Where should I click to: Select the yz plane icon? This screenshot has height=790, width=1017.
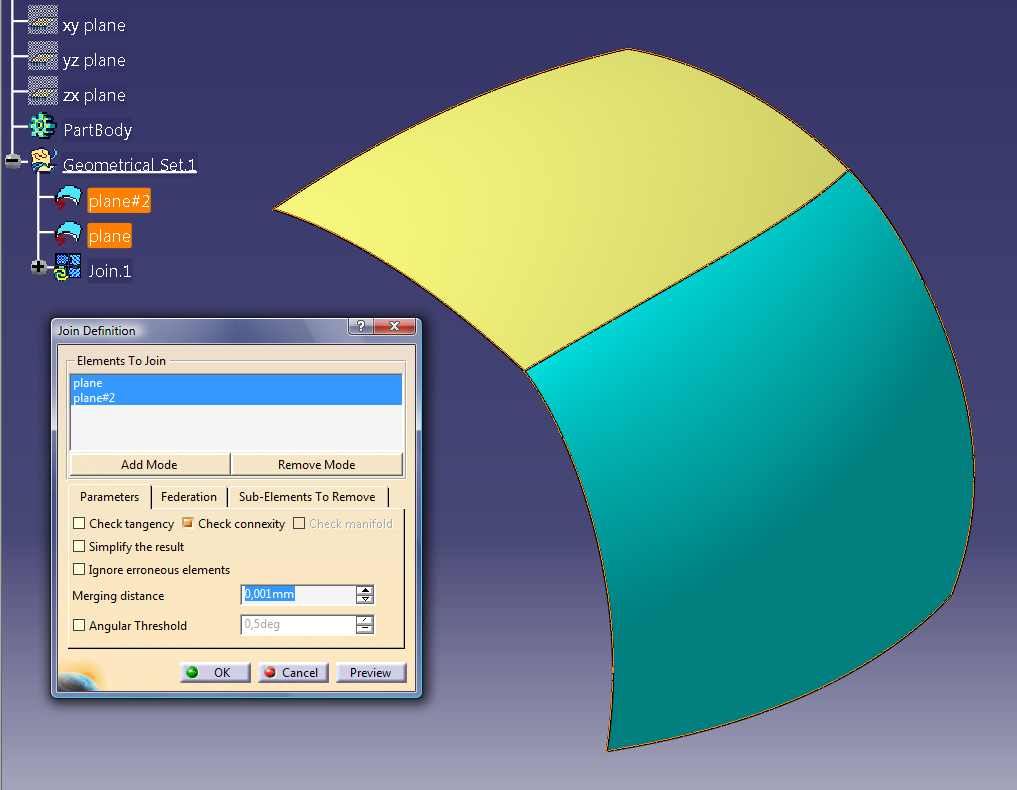pyautogui.click(x=42, y=59)
